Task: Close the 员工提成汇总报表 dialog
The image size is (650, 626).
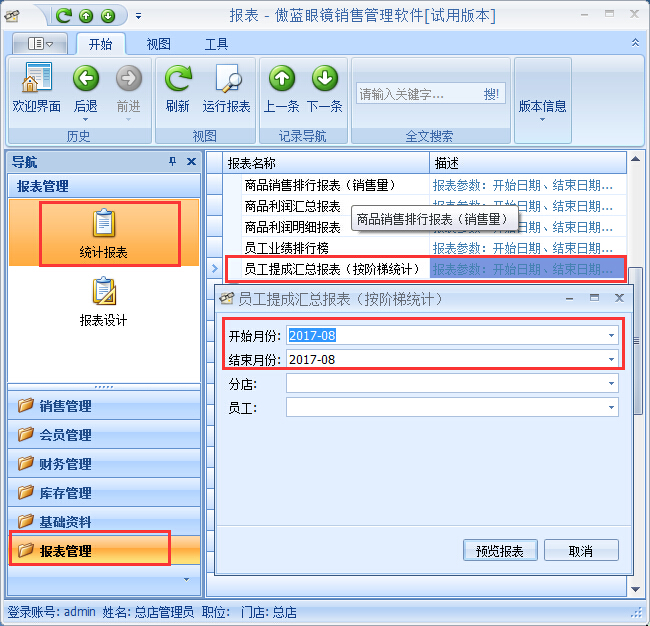Action: (x=619, y=298)
